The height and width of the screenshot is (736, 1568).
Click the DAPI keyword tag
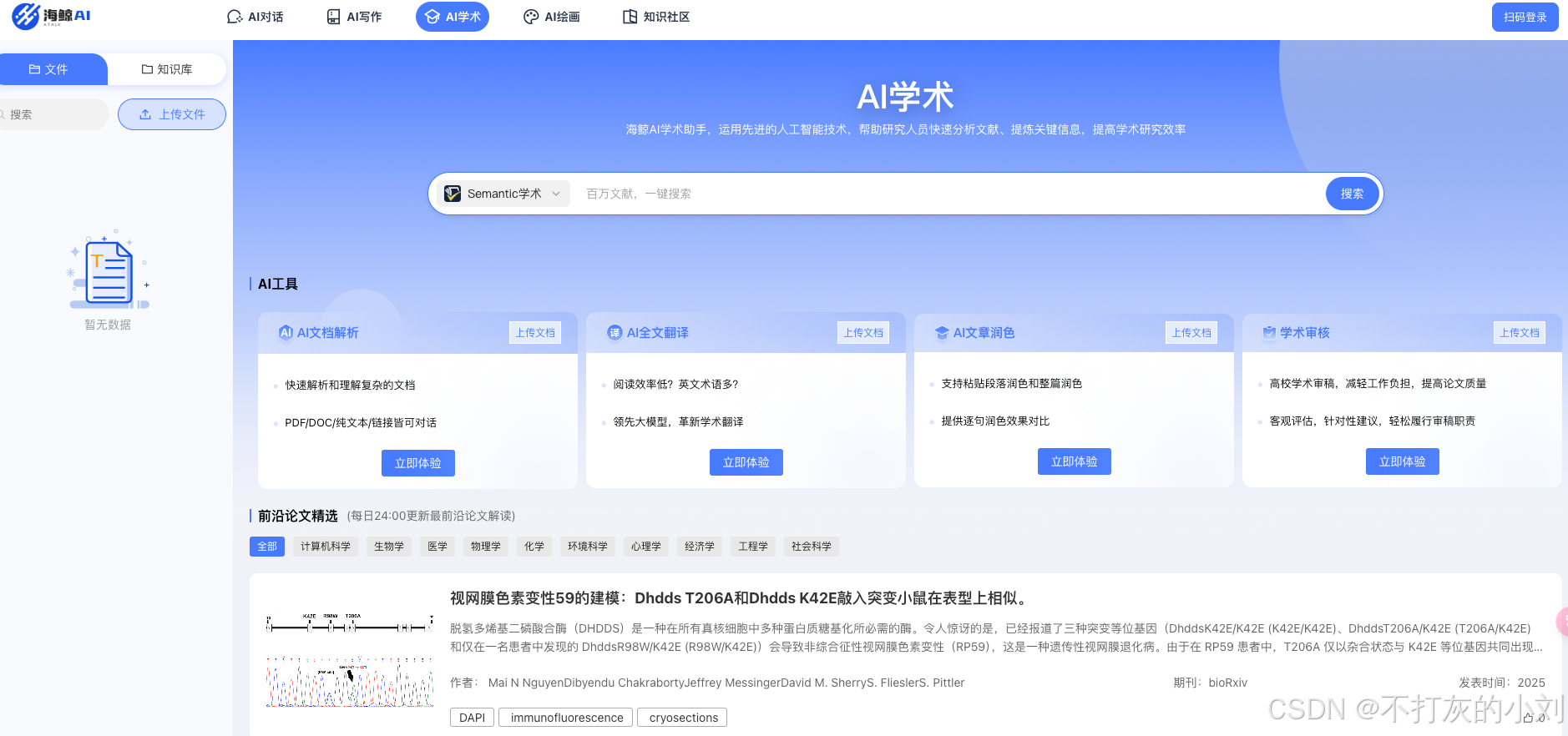point(472,718)
